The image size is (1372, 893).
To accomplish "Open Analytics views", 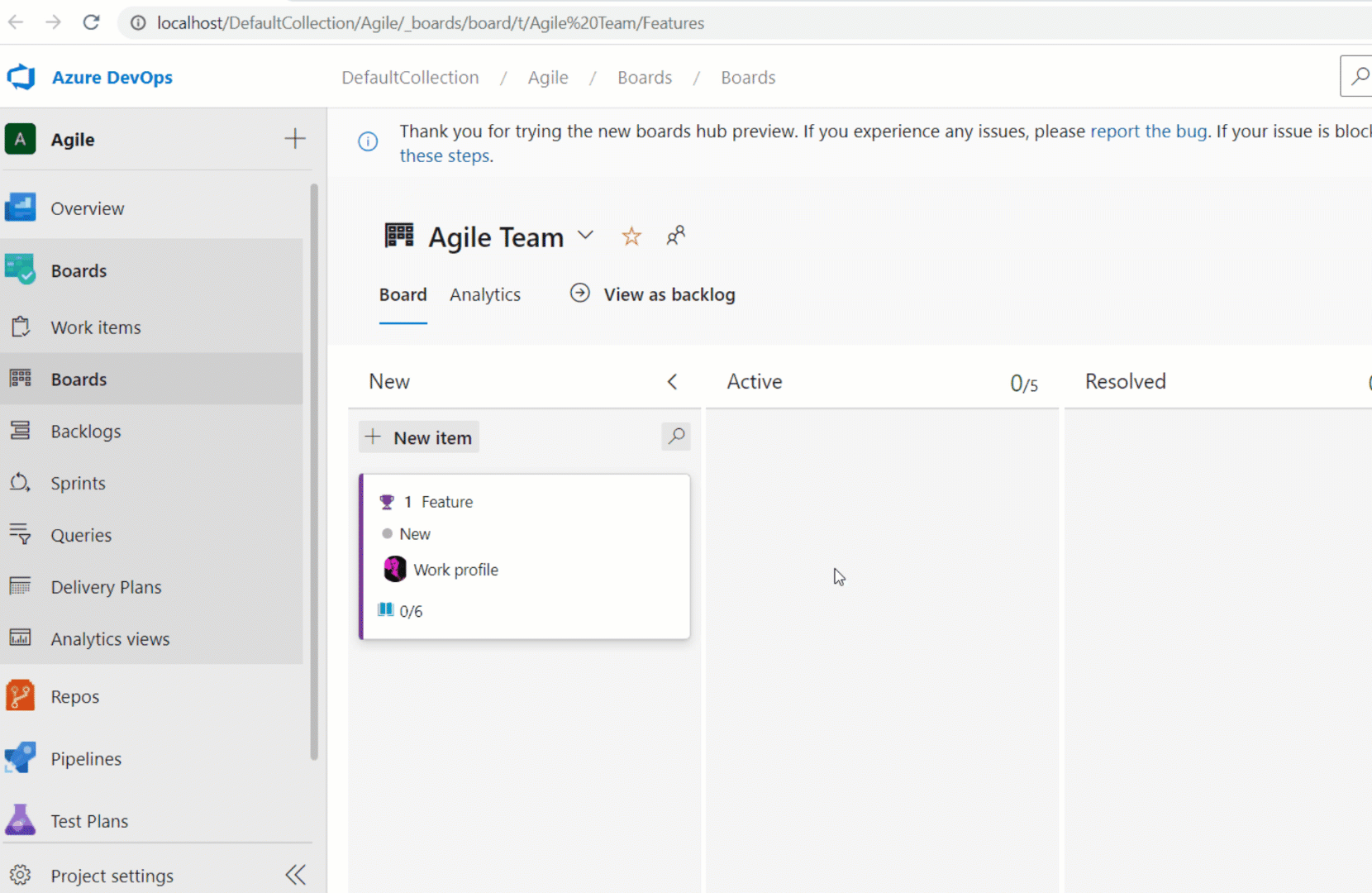I will [110, 638].
